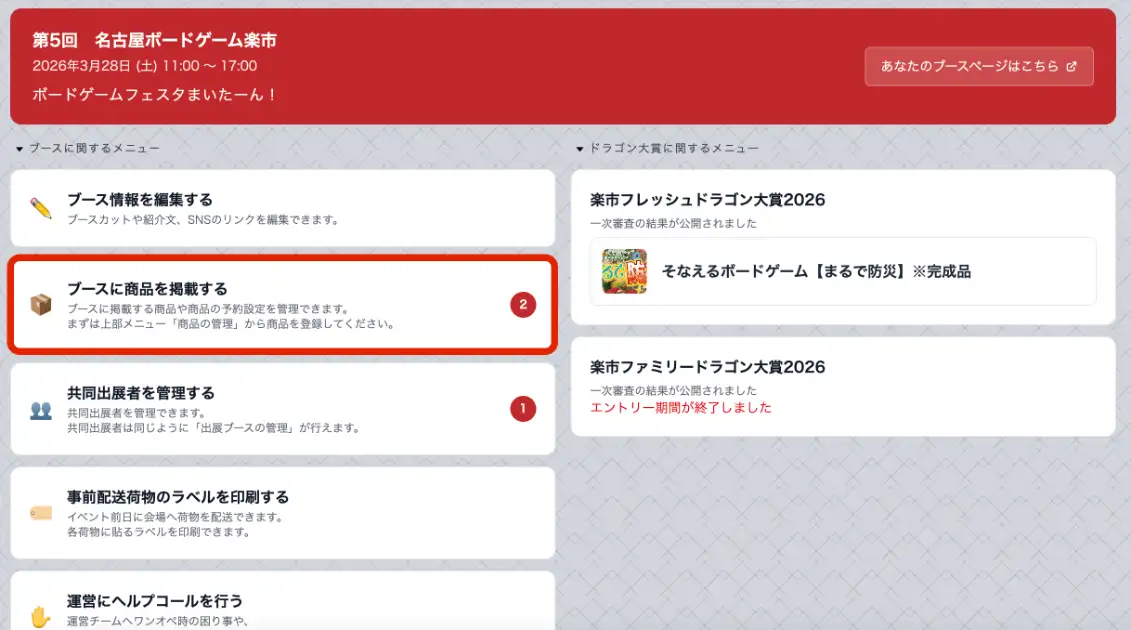Click the co-exhibitors people icon

41,409
